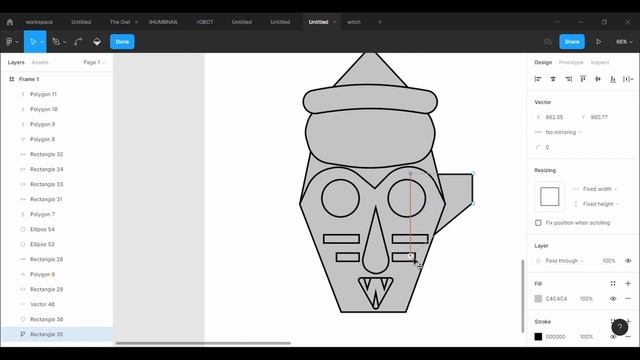Click the corner radius field value 0

[x=547, y=147]
